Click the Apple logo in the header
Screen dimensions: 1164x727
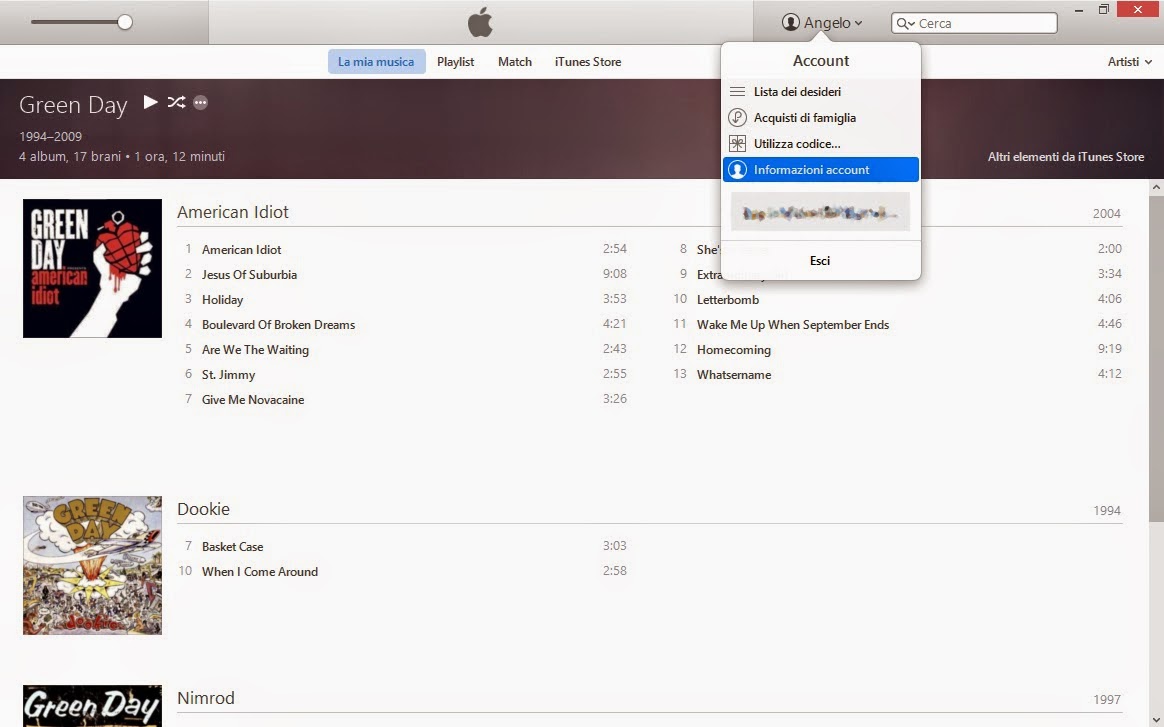click(x=480, y=22)
